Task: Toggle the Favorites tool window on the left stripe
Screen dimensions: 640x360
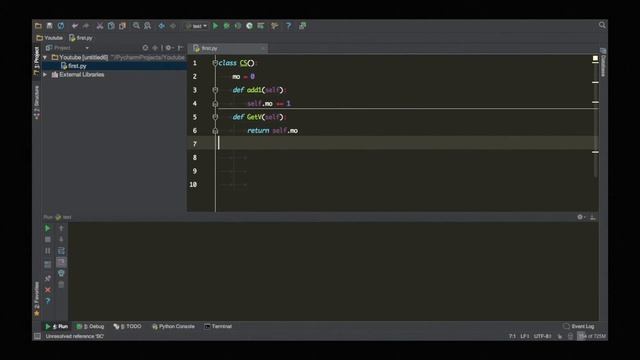Action: [x=37, y=299]
